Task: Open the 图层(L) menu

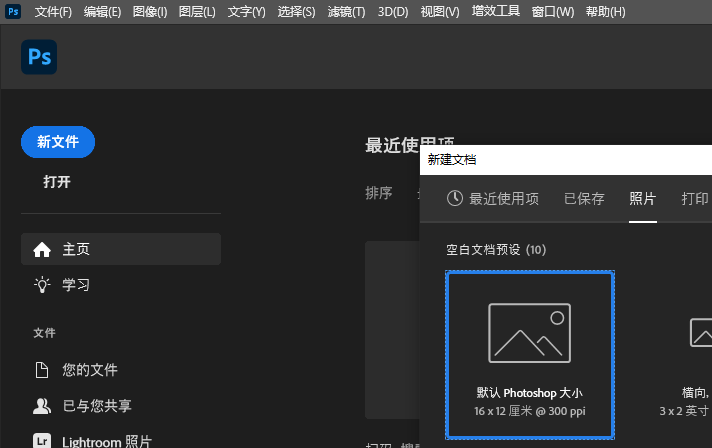Action: 197,12
